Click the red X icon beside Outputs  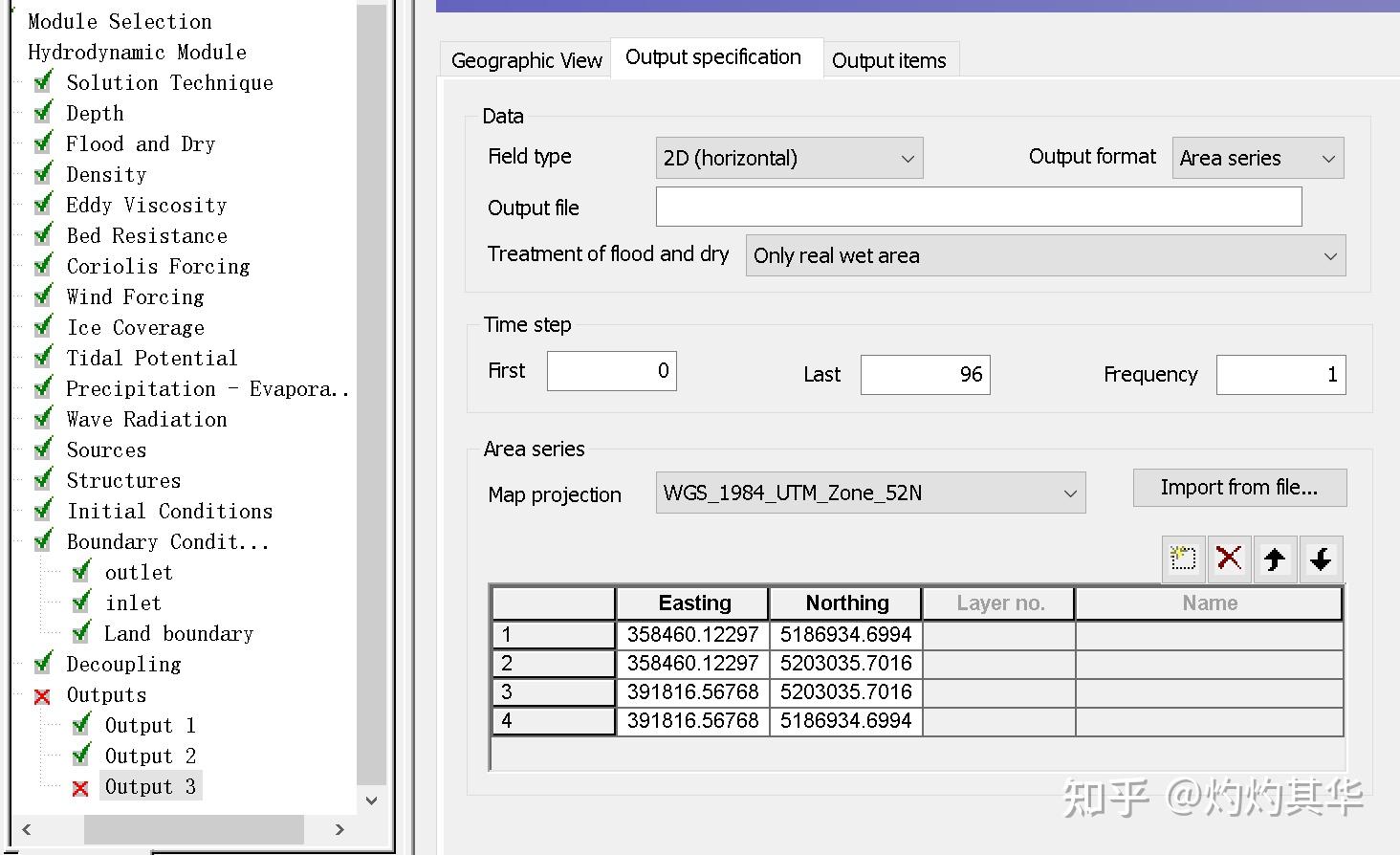[42, 696]
